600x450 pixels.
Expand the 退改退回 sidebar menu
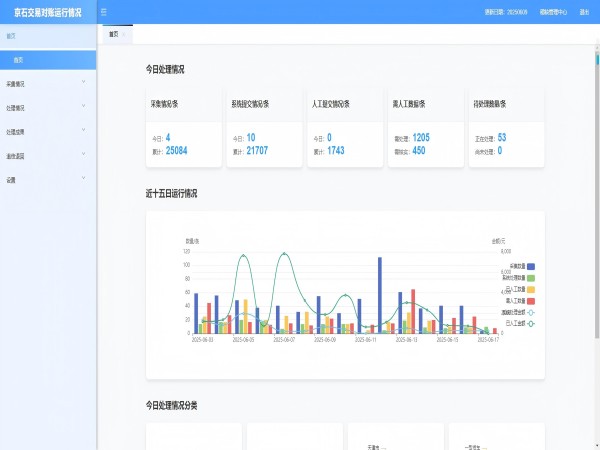pos(47,156)
